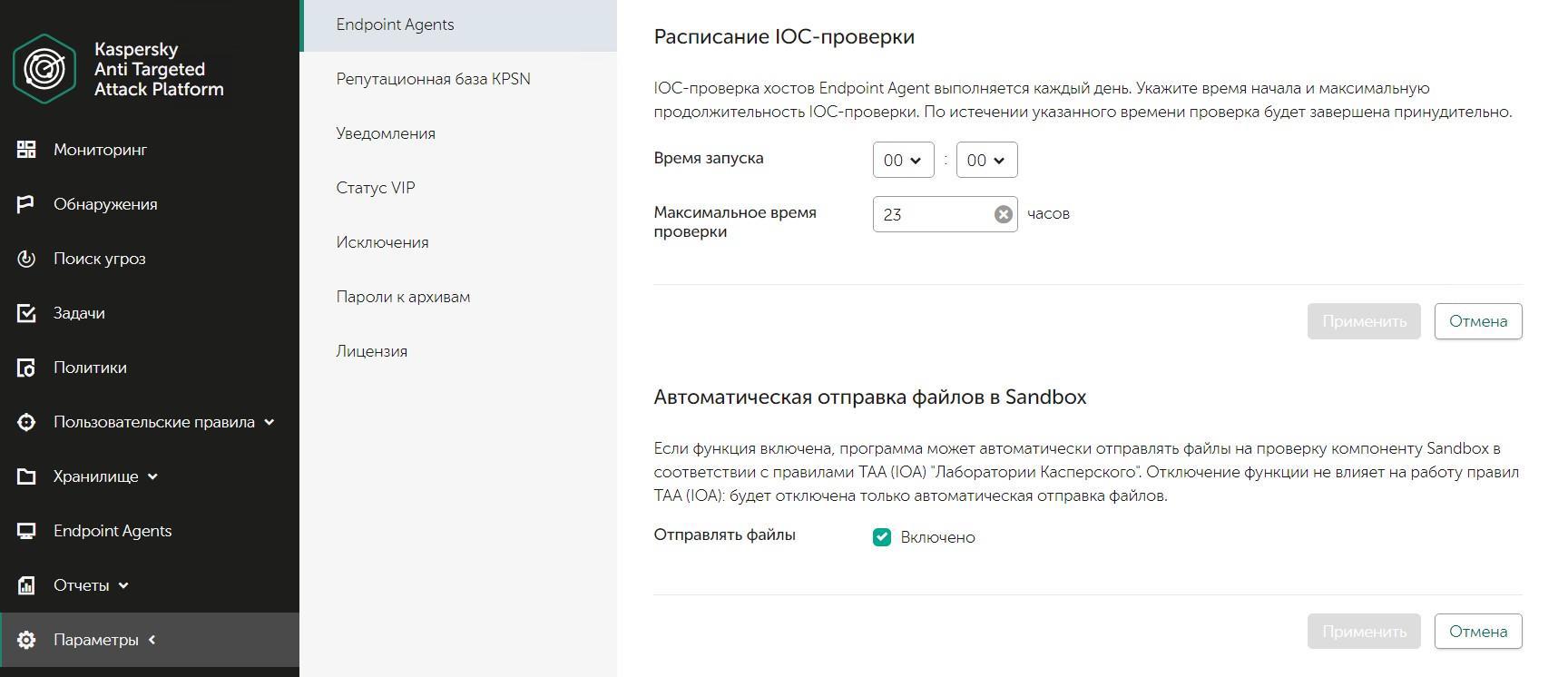
Task: Click the Параметры gear icon
Action: pyautogui.click(x=26, y=640)
